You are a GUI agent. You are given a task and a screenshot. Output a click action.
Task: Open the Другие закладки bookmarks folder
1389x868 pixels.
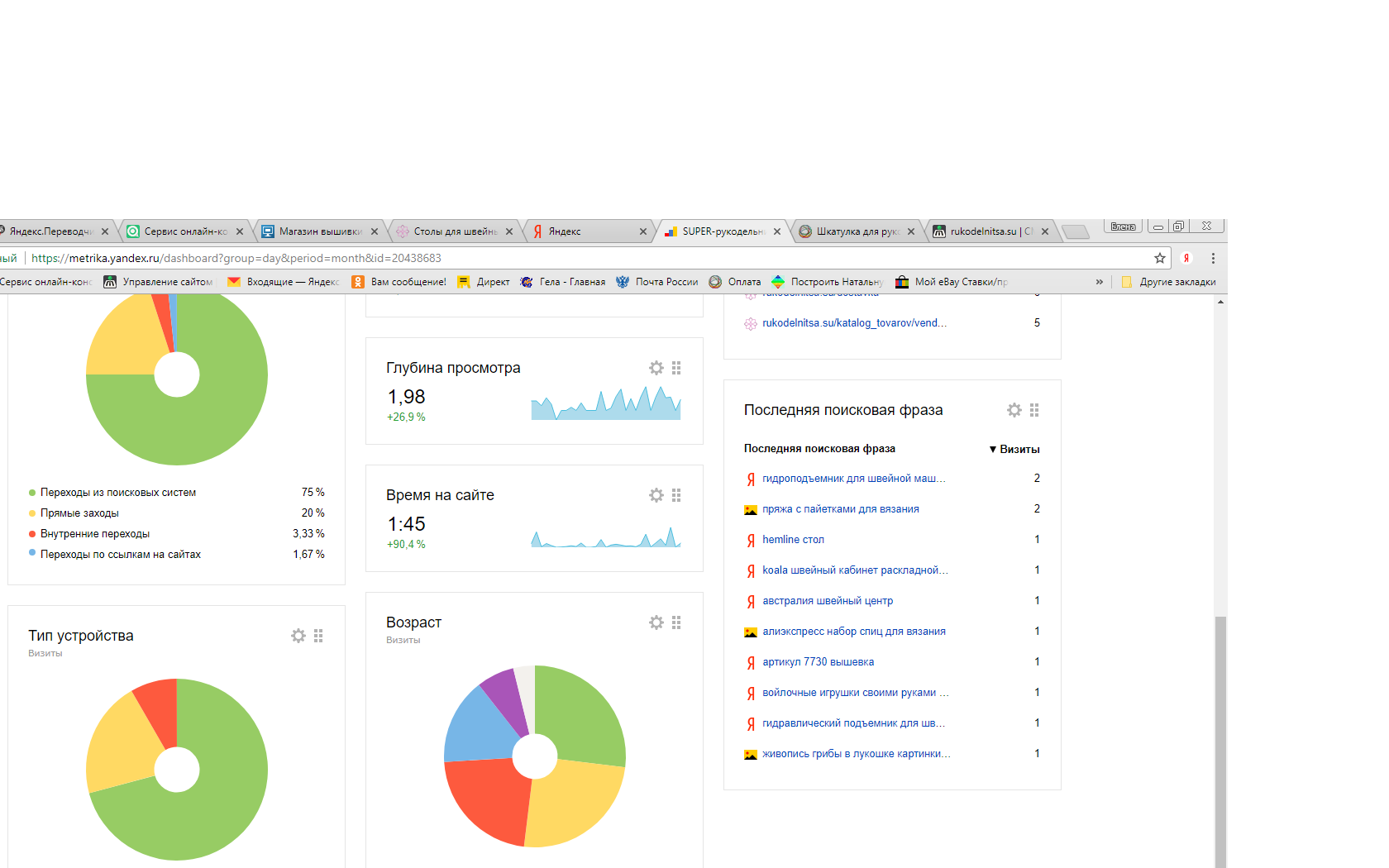[1168, 282]
